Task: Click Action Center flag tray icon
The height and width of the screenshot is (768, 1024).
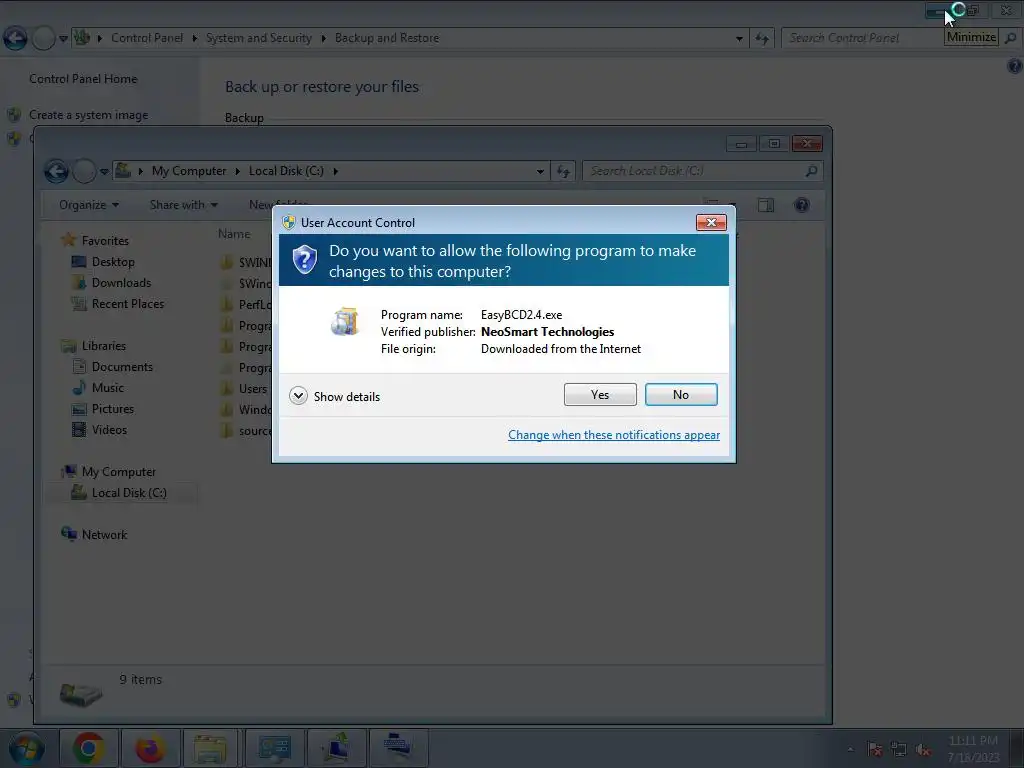Action: [x=874, y=749]
